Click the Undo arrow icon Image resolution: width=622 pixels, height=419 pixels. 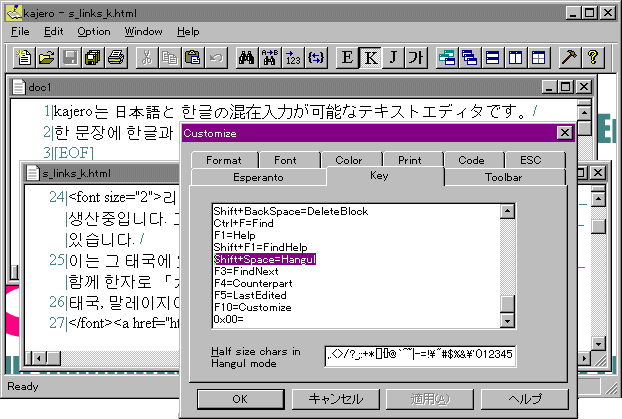click(216, 58)
